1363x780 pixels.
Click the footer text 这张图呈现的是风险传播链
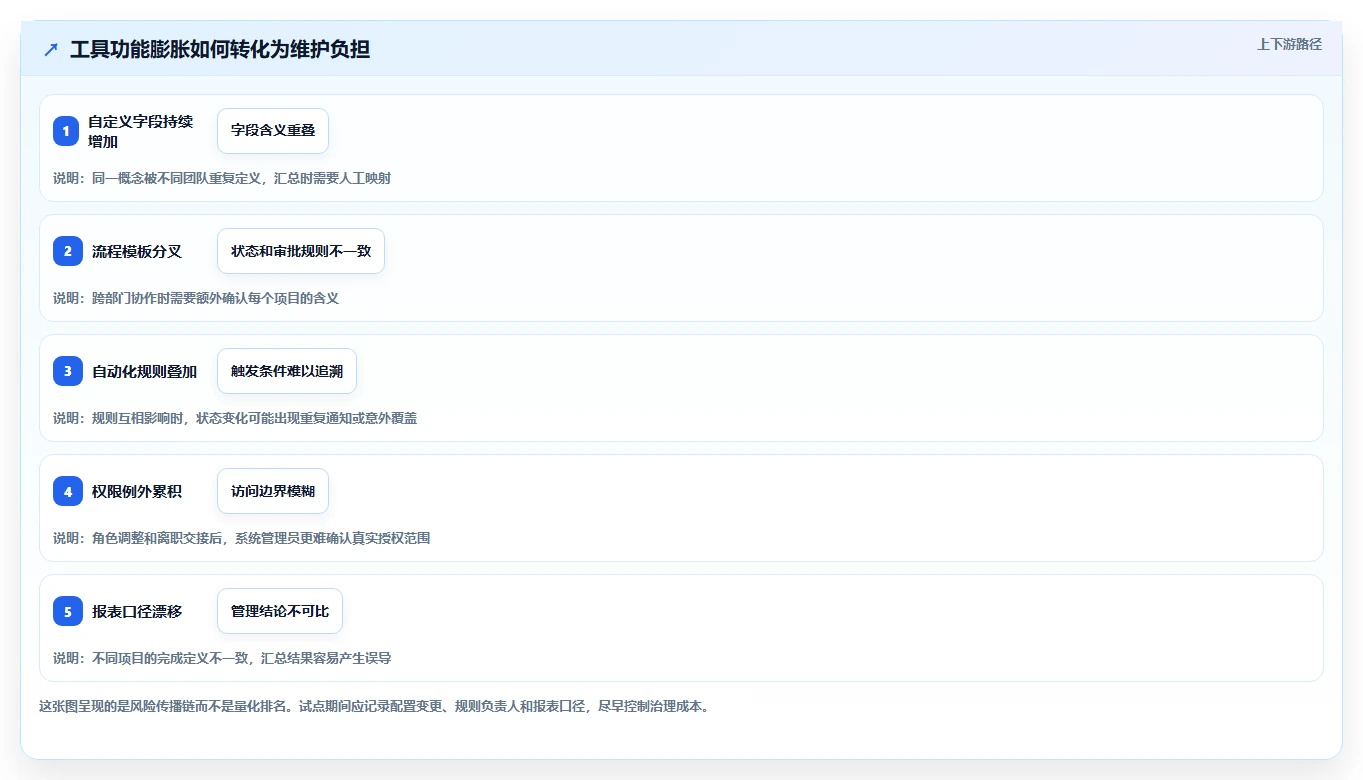point(374,706)
